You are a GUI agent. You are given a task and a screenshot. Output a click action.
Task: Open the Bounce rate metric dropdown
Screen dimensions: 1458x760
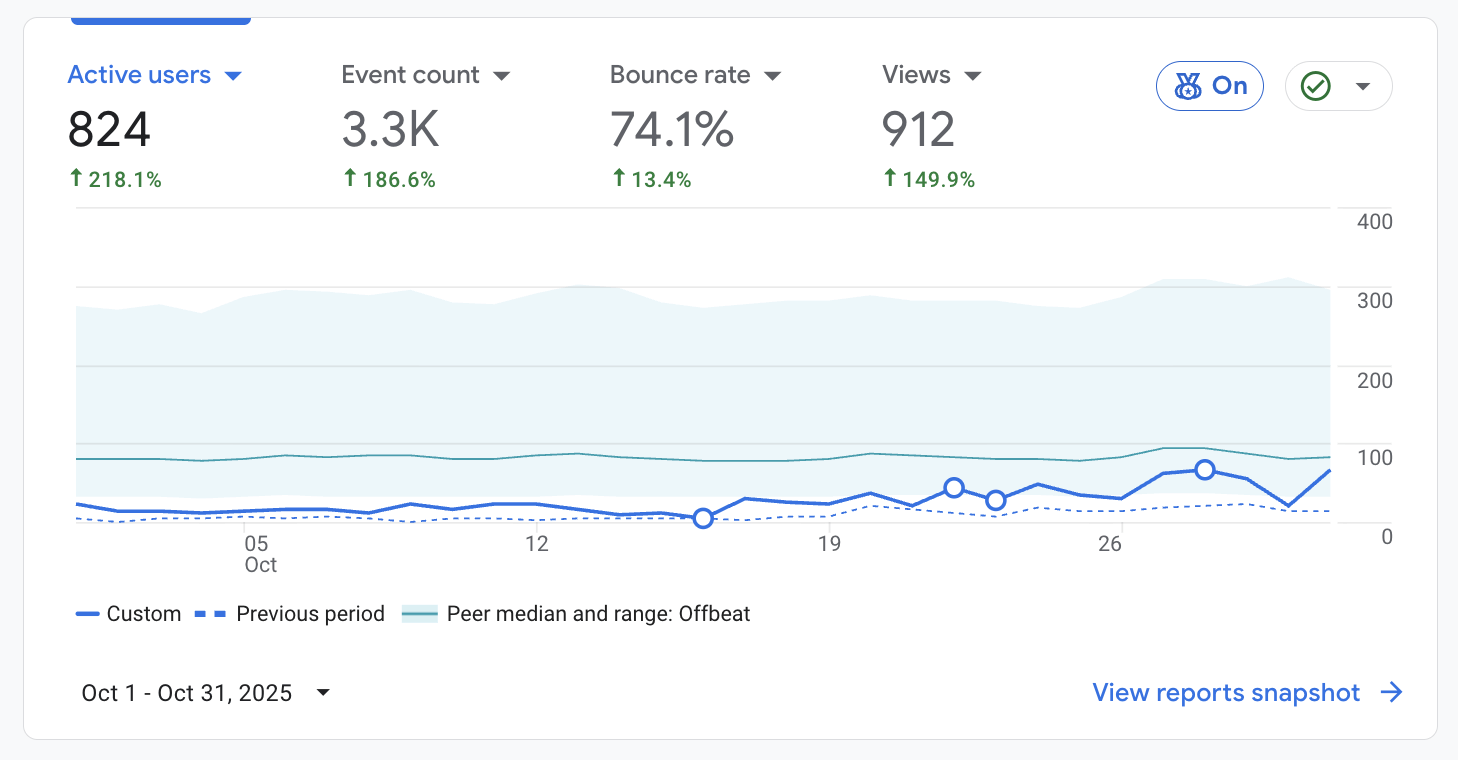(772, 76)
